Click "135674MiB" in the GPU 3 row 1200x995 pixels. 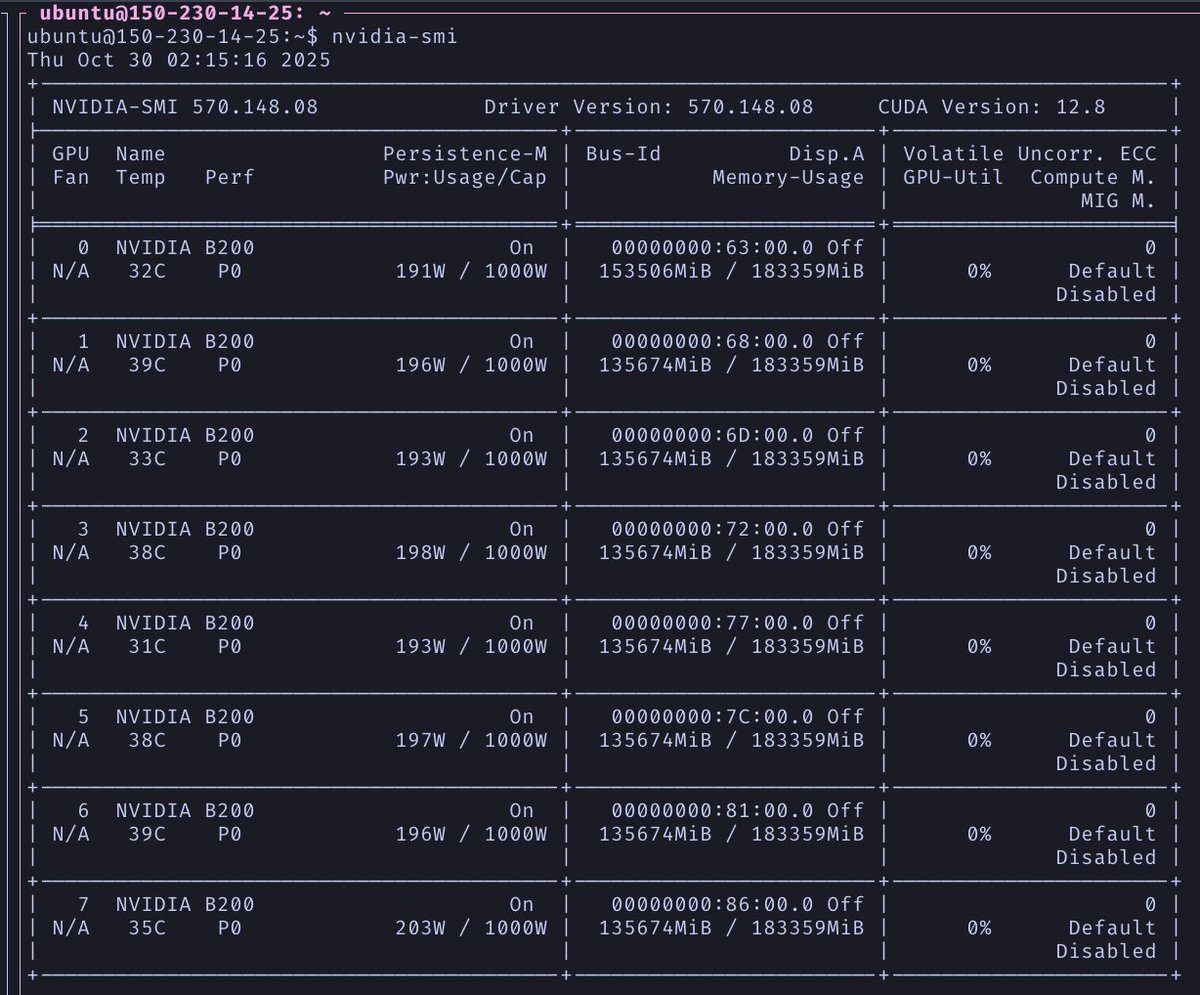click(655, 552)
